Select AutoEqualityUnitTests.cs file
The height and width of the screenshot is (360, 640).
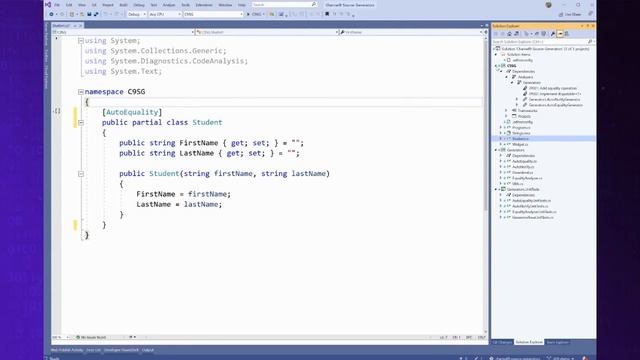pyautogui.click(x=531, y=200)
